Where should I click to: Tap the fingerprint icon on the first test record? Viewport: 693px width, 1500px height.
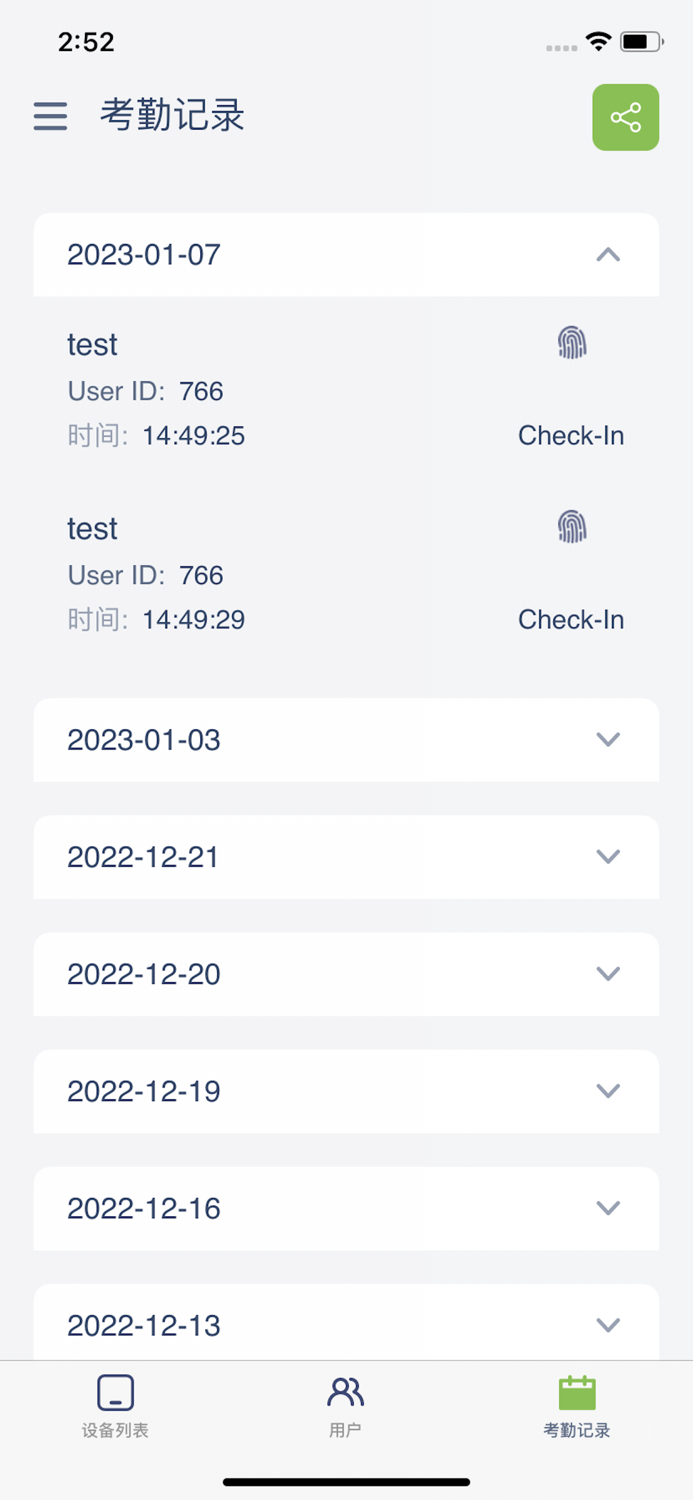point(572,342)
